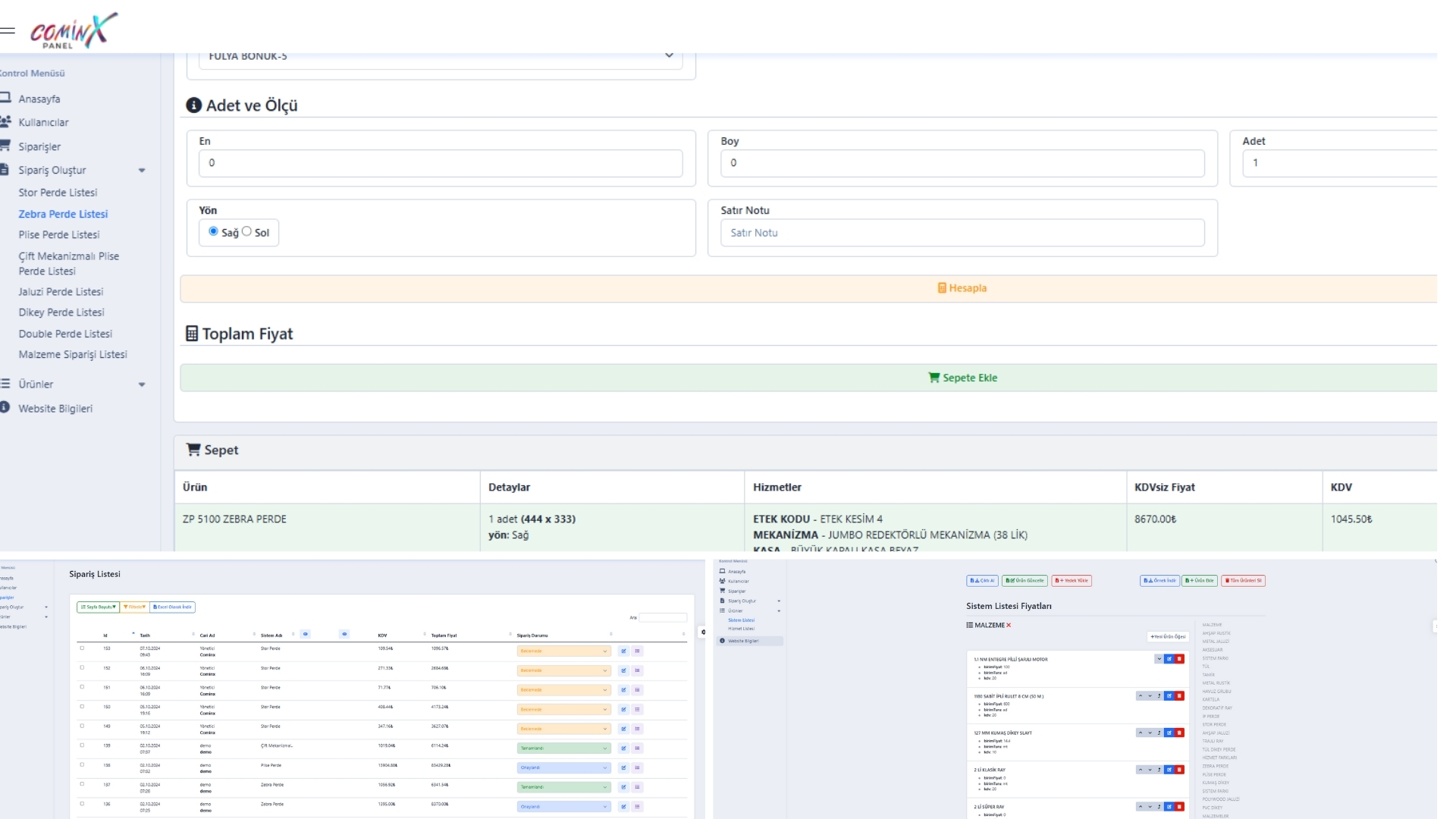Click the Adet input field
The height and width of the screenshot is (819, 1456).
click(x=1339, y=163)
